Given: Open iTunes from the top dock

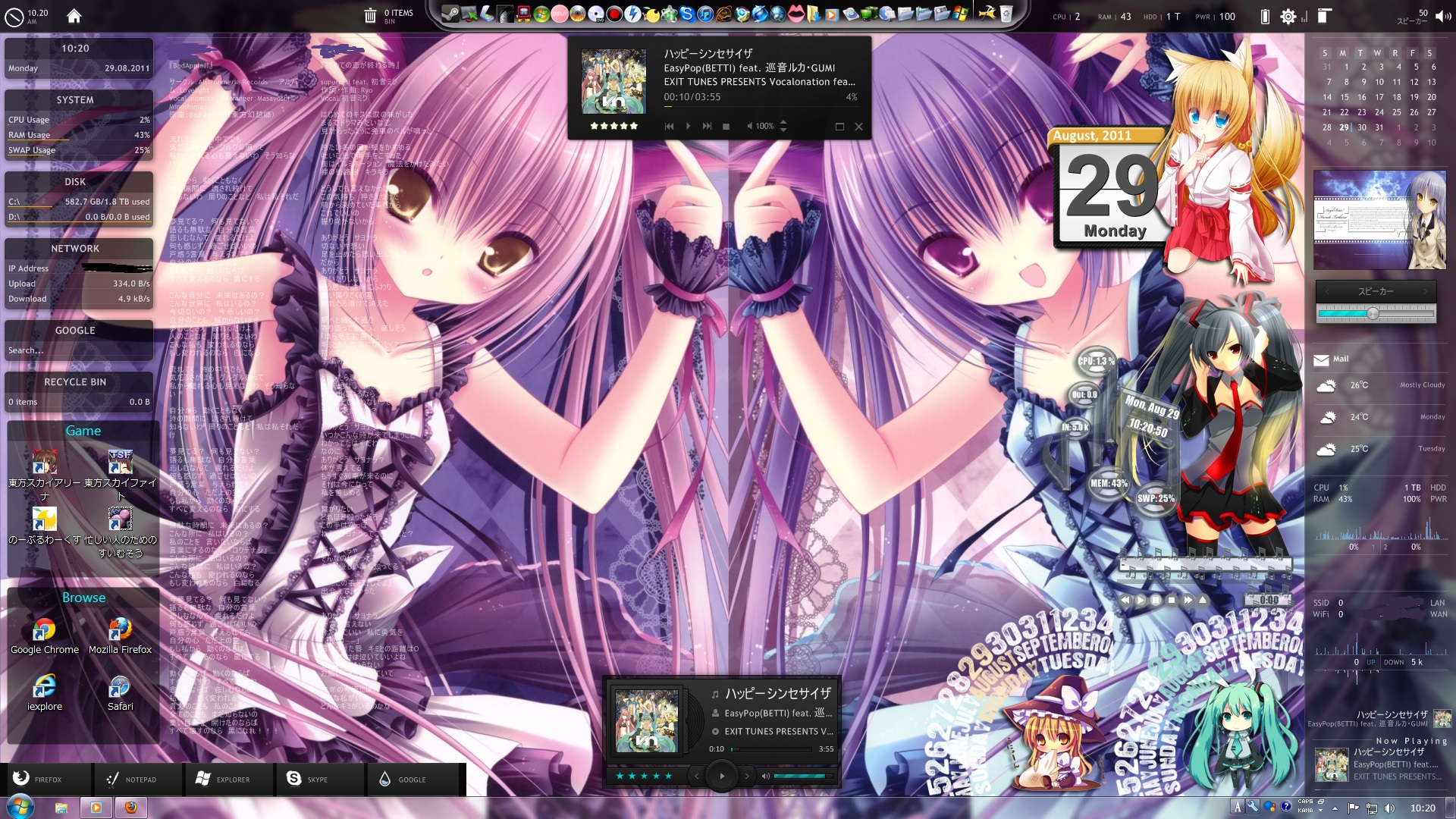Looking at the screenshot, I should (705, 14).
